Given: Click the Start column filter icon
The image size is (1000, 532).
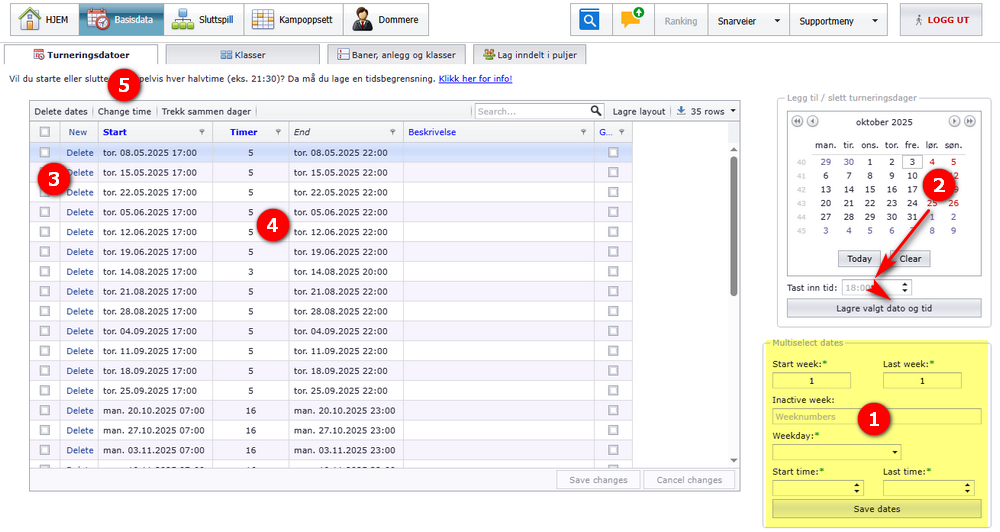Looking at the screenshot, I should click(x=201, y=132).
